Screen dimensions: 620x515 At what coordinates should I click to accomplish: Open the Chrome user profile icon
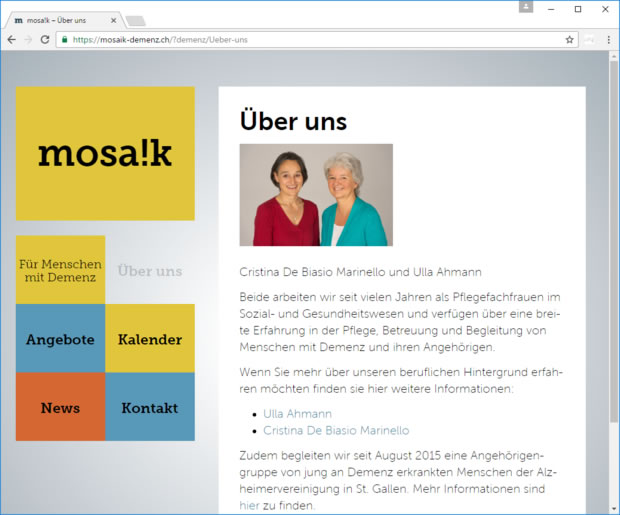click(x=526, y=7)
